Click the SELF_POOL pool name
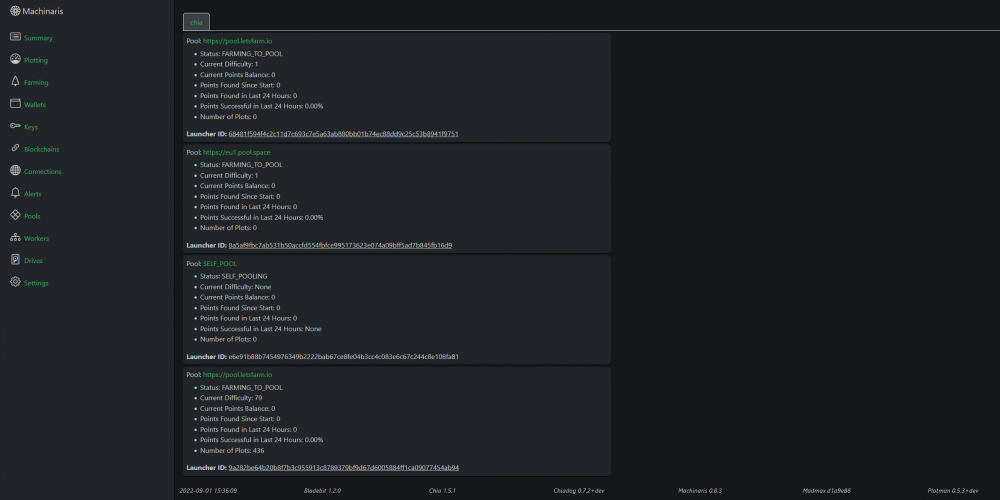This screenshot has width=1000, height=500. coord(220,263)
